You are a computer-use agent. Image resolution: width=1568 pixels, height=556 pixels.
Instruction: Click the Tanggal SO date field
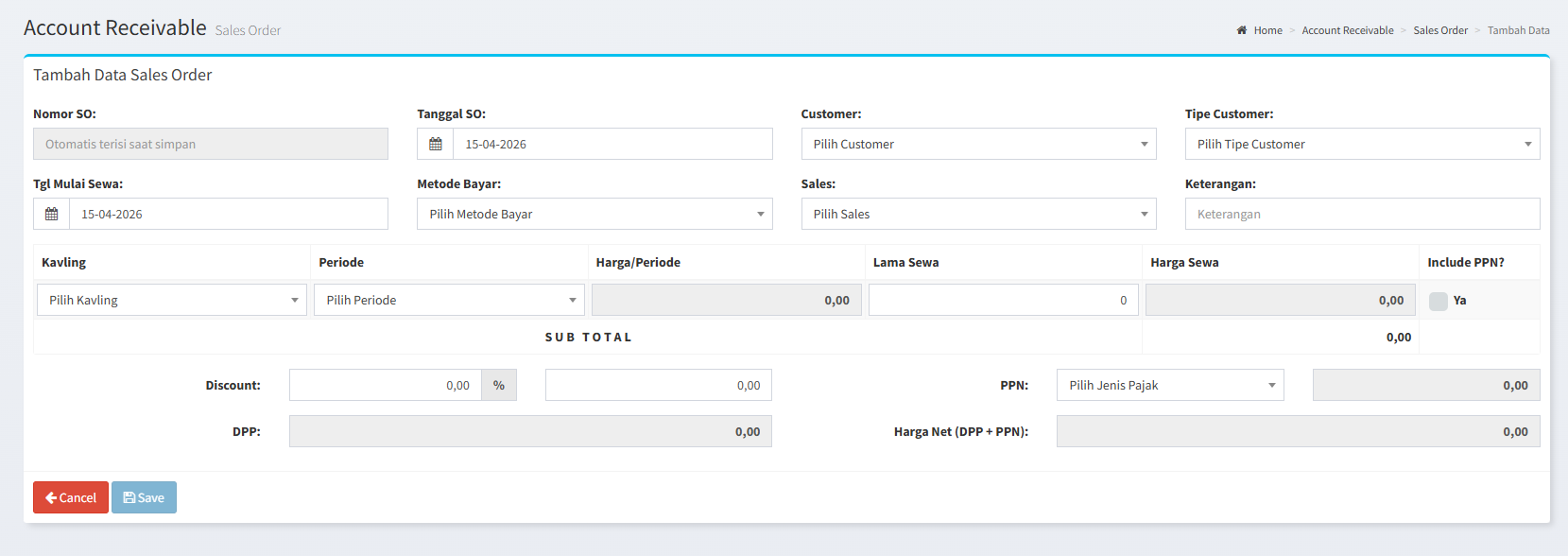[612, 144]
